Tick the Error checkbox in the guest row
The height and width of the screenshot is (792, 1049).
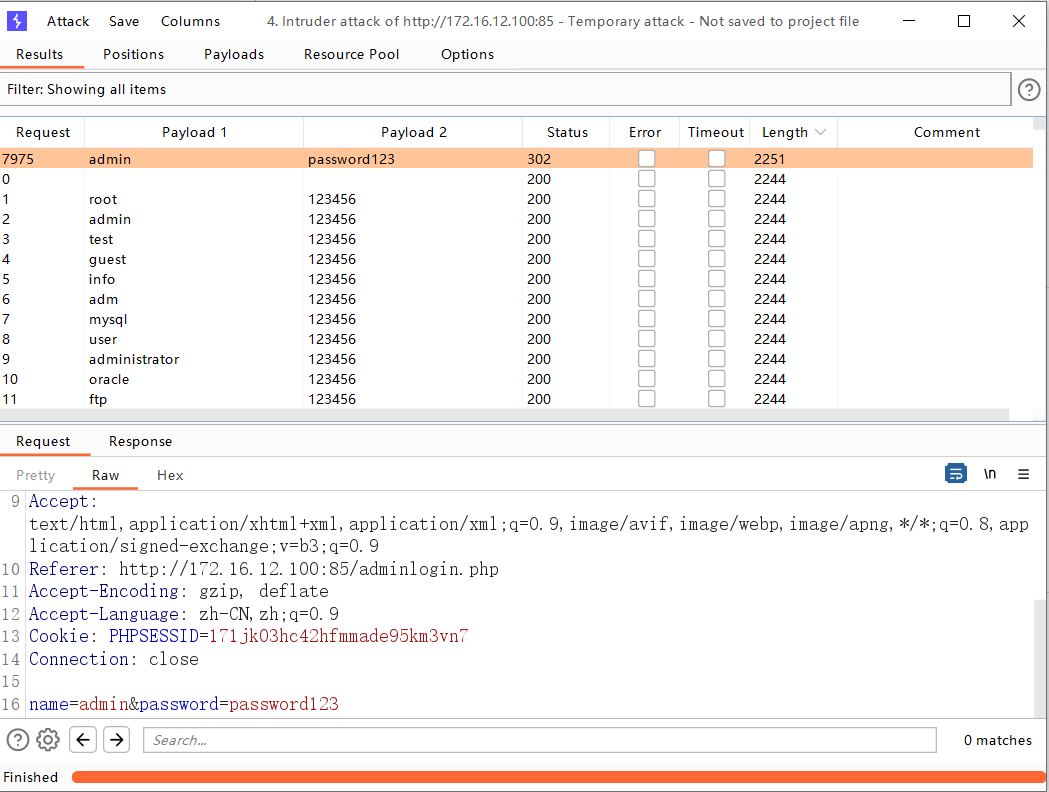pos(646,259)
